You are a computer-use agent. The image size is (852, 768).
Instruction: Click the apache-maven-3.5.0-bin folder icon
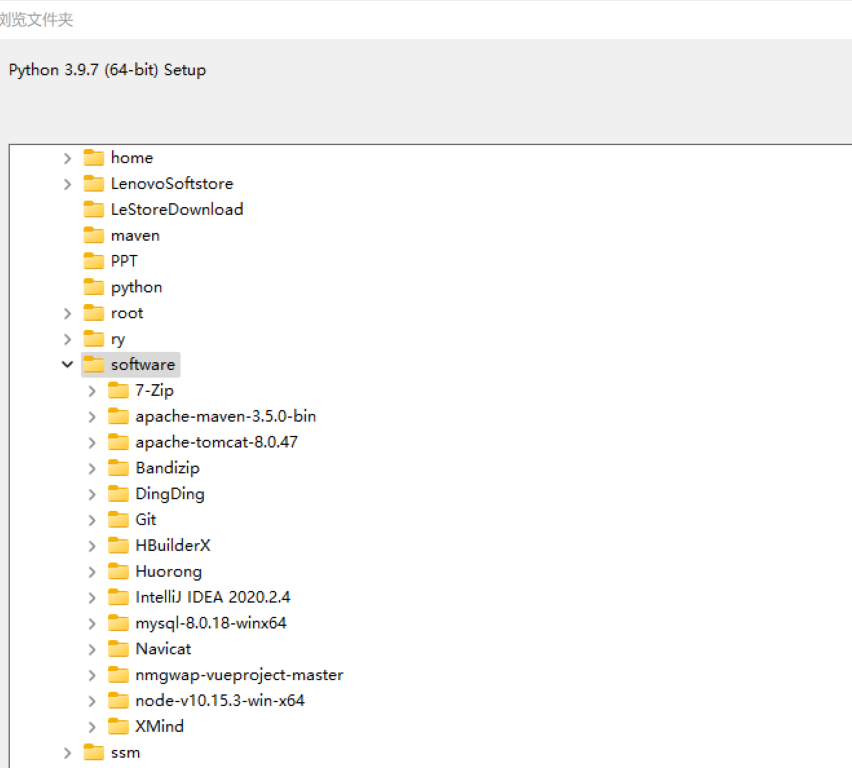pos(118,416)
